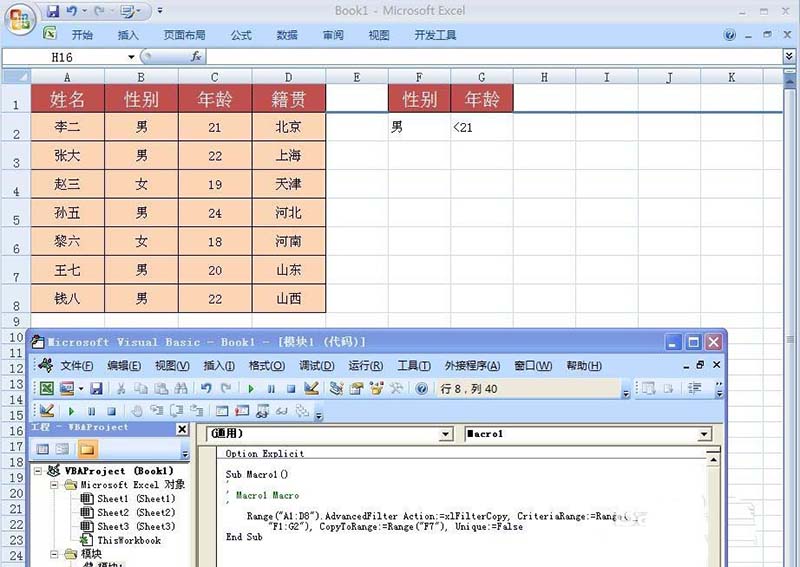Viewport: 800px width, 567px height.
Task: Click the Paste icon in VBA standard toolbar
Action: (x=161, y=389)
